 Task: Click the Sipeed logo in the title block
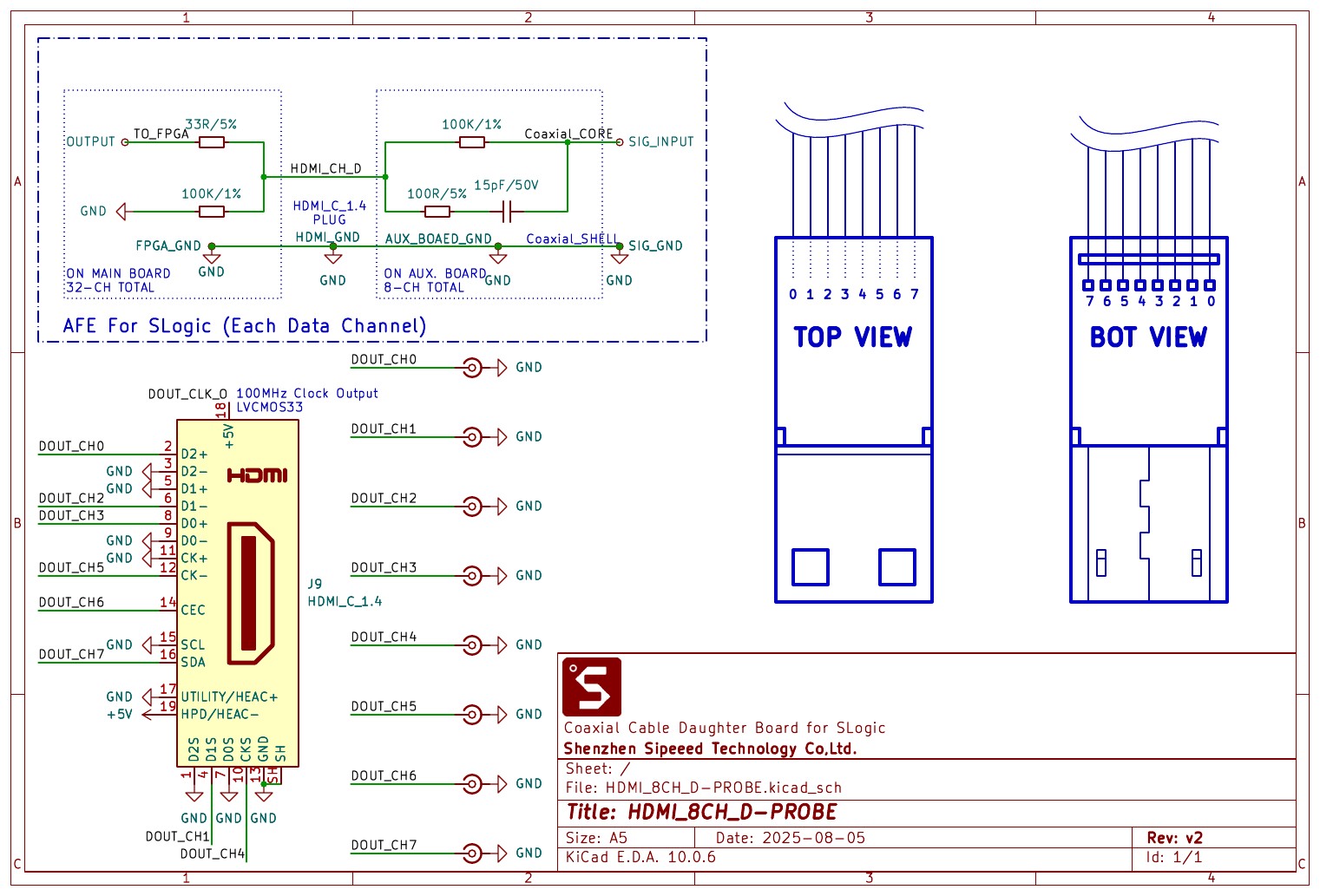592,687
